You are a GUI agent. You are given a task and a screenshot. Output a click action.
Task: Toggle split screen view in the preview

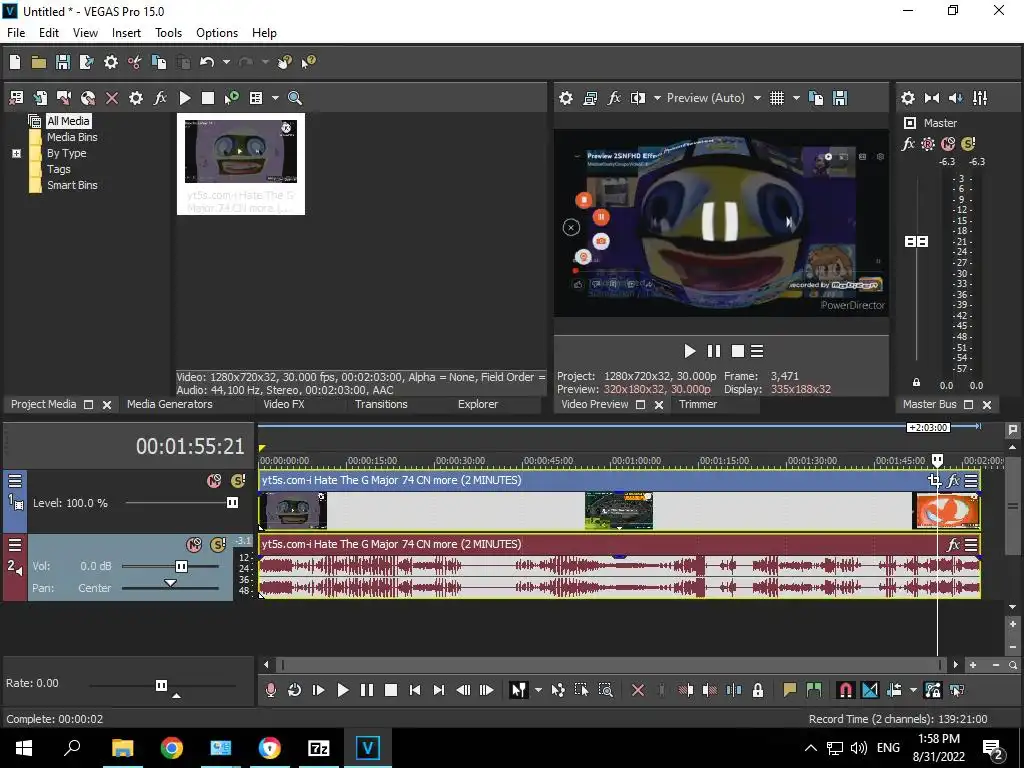click(638, 98)
